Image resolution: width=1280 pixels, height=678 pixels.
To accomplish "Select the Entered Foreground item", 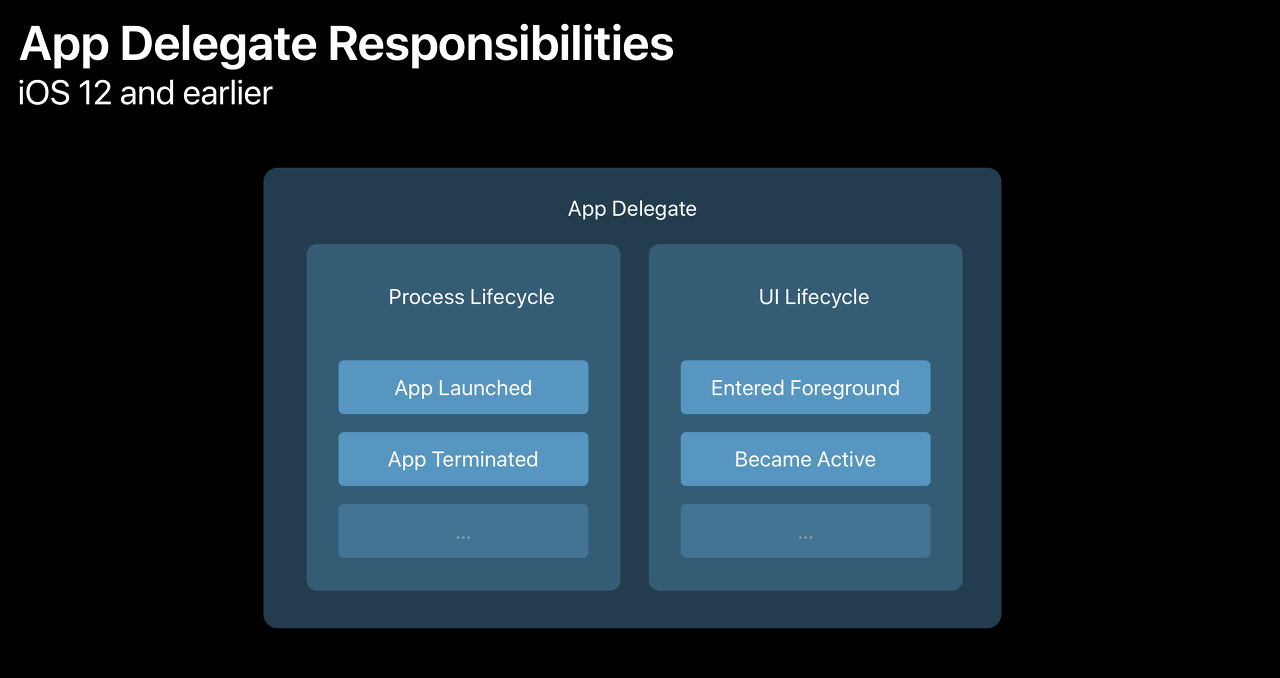I will (805, 387).
